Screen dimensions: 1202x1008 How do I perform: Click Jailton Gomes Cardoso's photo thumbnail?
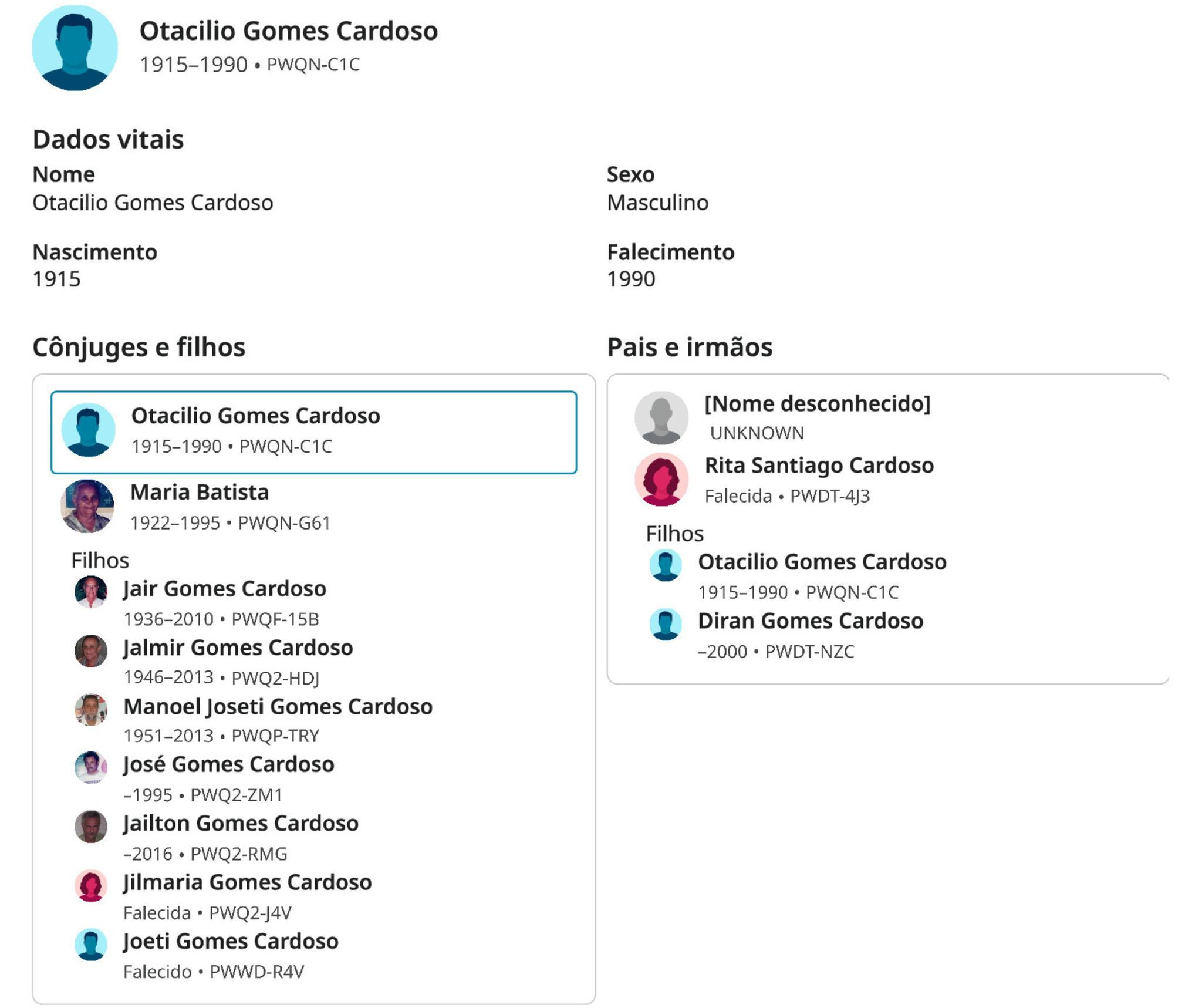click(x=91, y=826)
